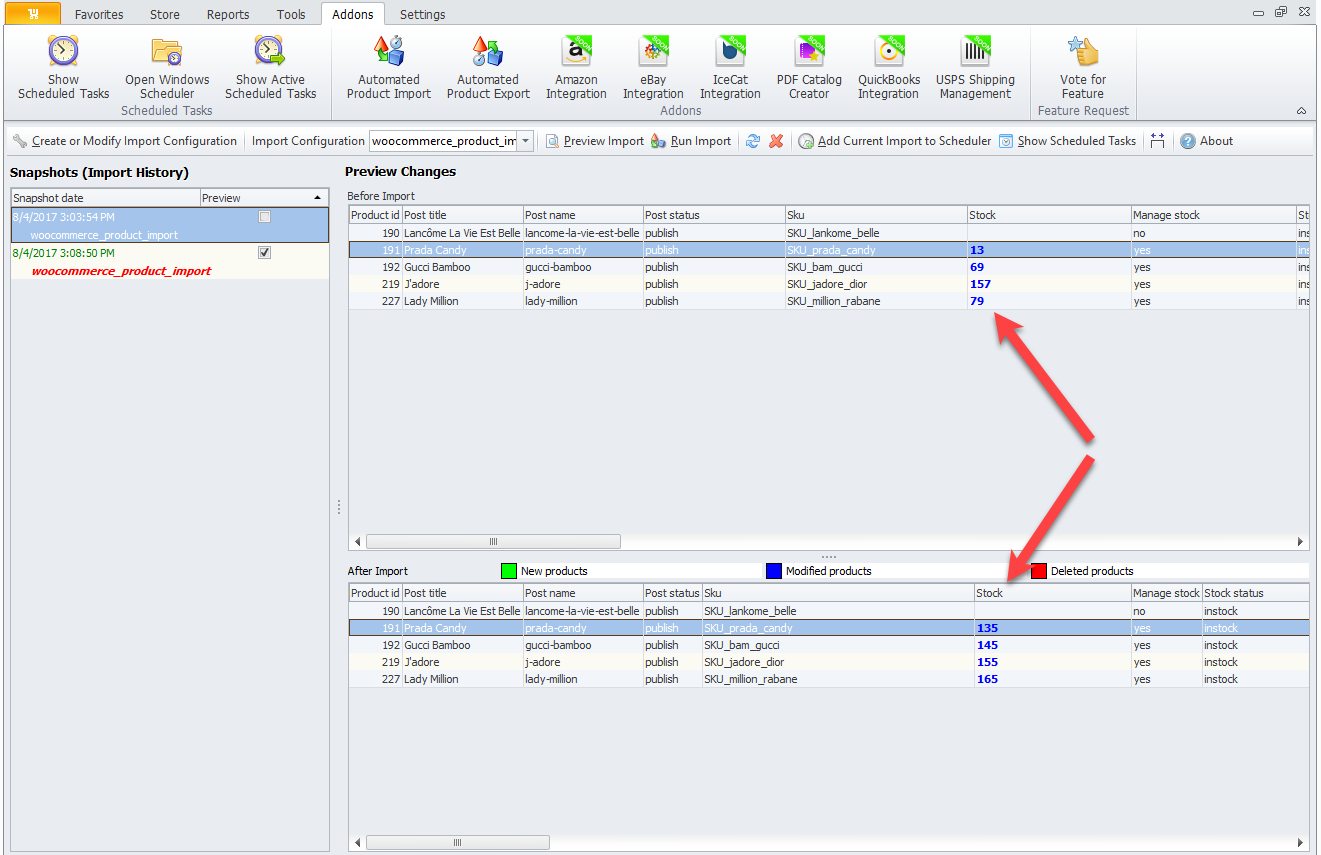Click the panel splitter handle beside Snapshots

338,507
